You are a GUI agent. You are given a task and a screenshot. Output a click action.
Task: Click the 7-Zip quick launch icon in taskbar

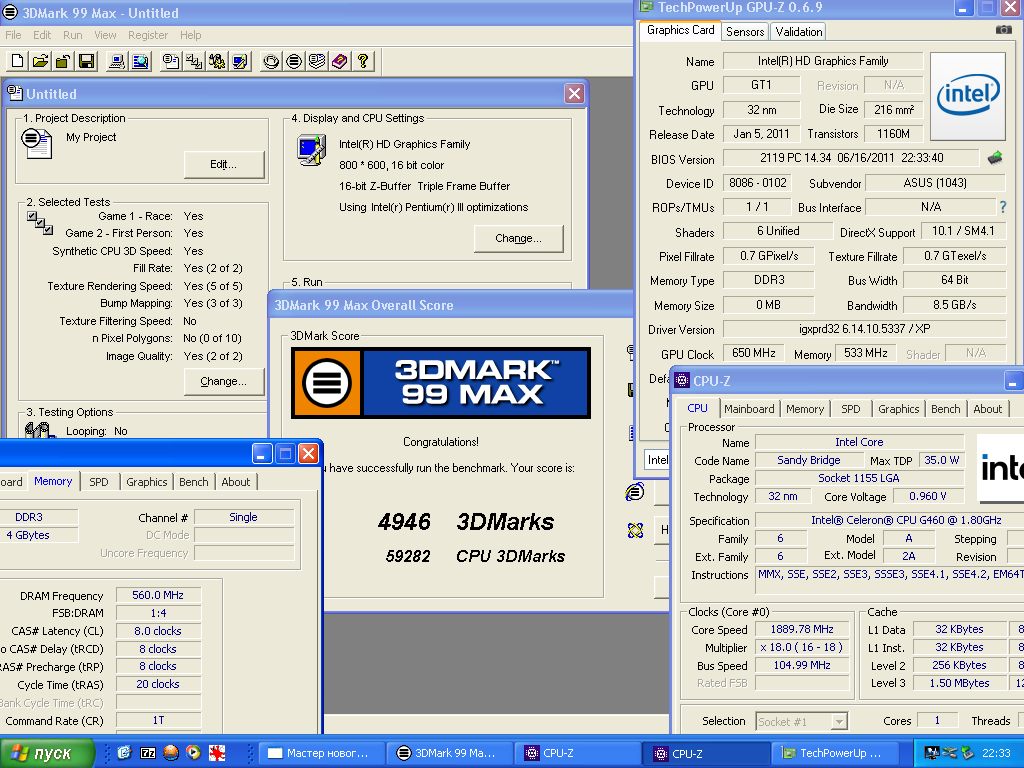pos(148,752)
